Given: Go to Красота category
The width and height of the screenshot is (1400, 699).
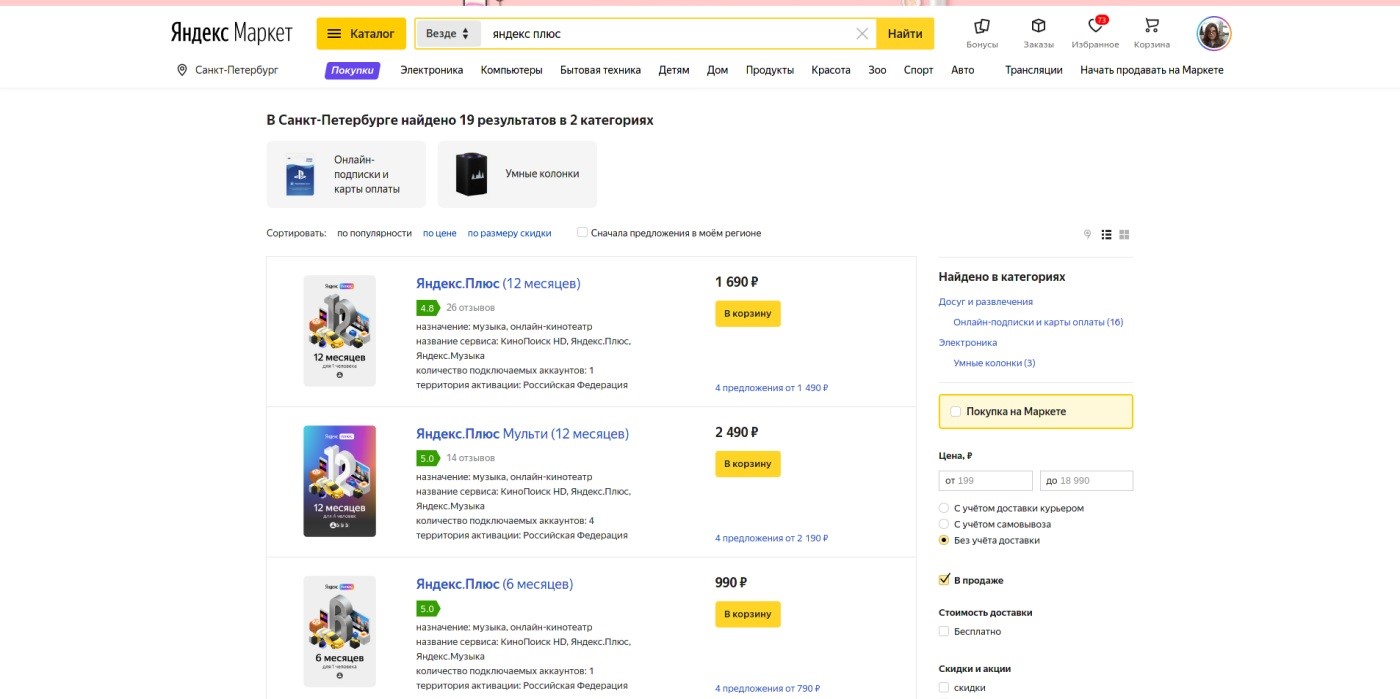Looking at the screenshot, I should click(x=831, y=70).
